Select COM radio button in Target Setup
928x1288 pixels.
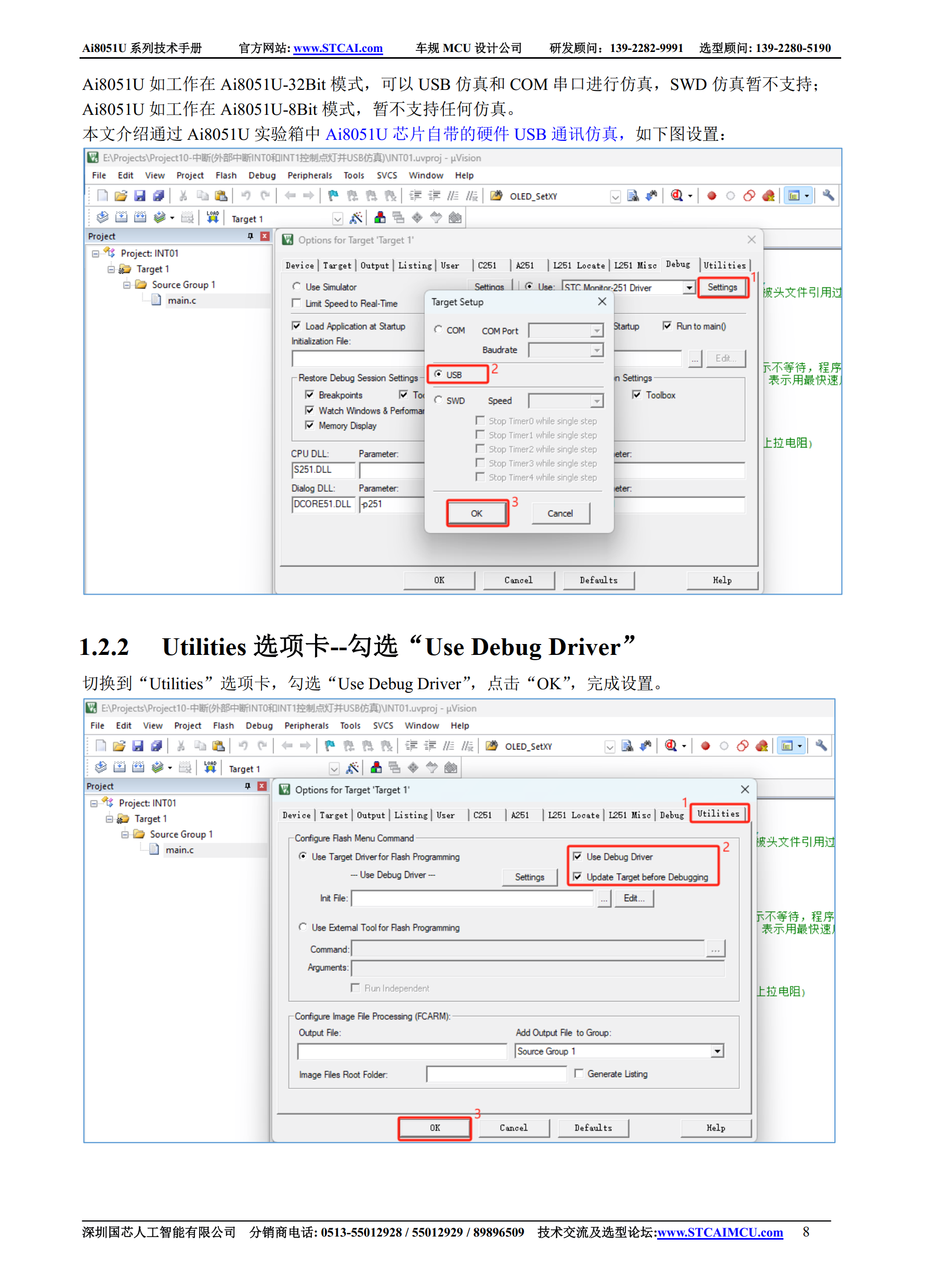point(438,330)
